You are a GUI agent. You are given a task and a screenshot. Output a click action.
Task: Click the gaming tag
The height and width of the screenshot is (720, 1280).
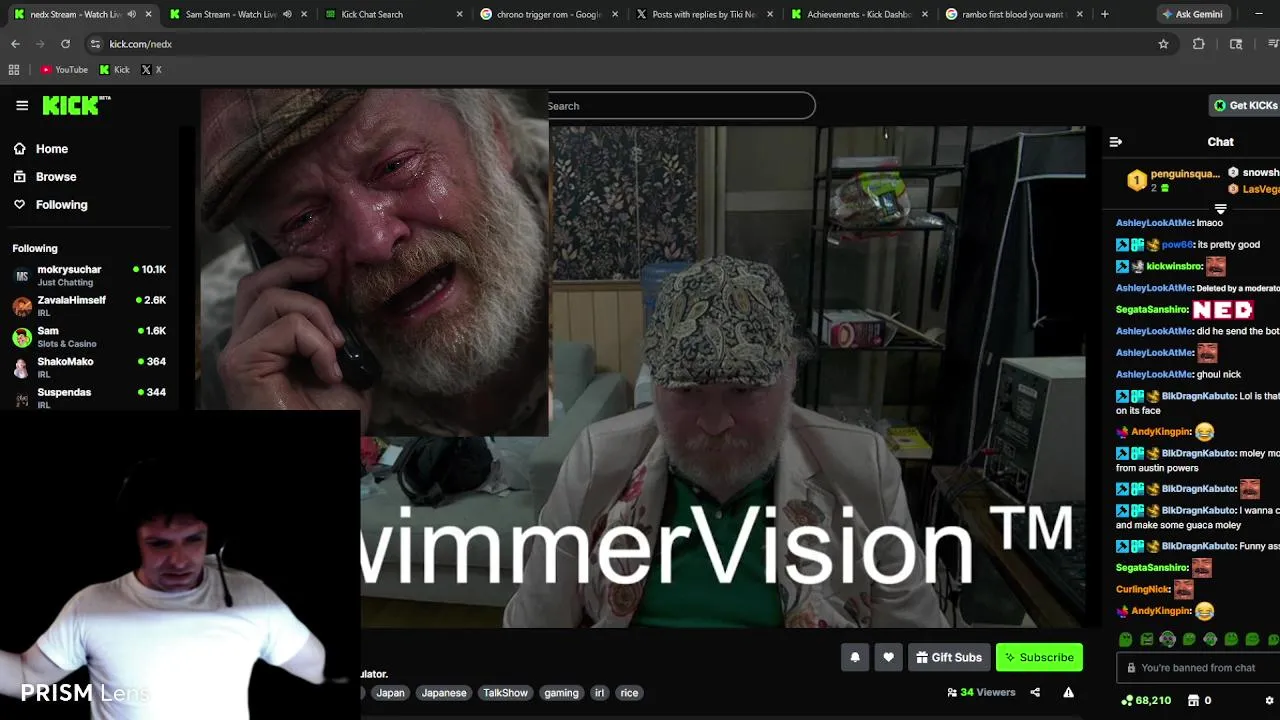point(561,693)
